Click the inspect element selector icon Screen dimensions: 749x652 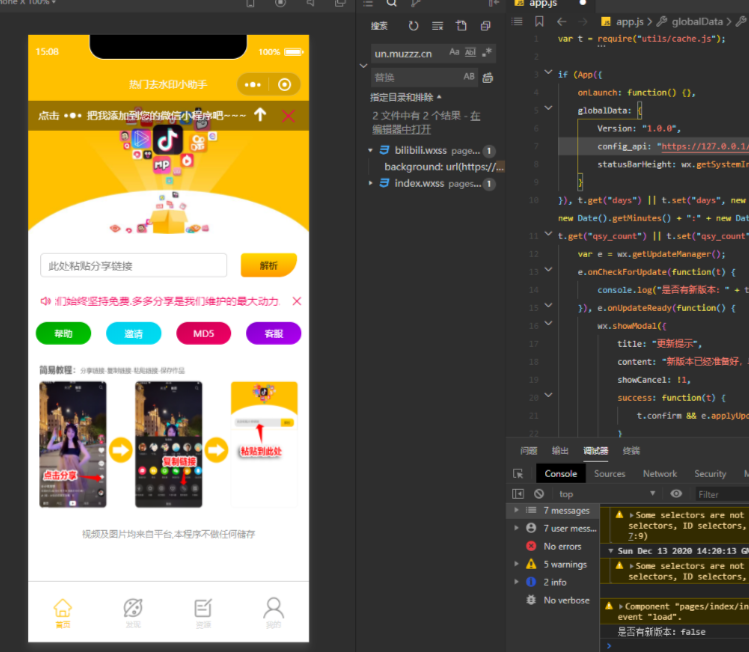tap(518, 473)
